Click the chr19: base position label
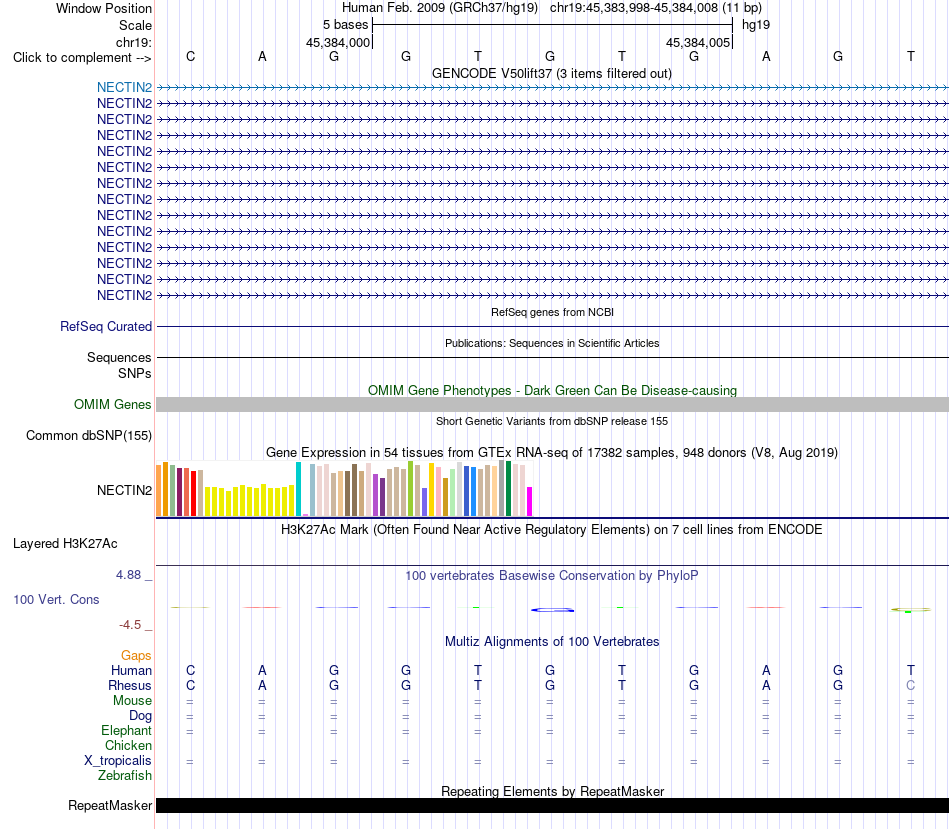Screen dimensions: 950x829 tap(133, 42)
